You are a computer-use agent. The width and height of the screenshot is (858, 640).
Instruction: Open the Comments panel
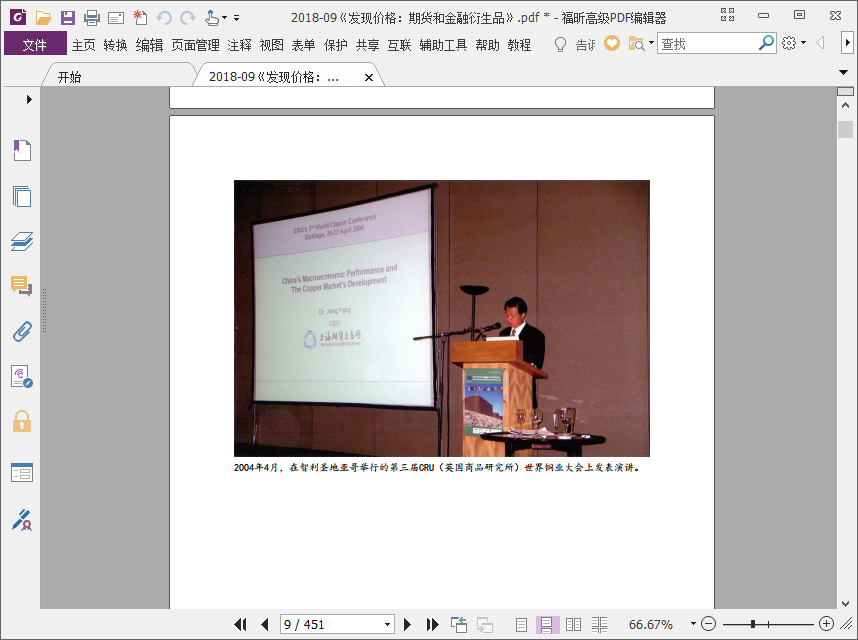(x=22, y=286)
